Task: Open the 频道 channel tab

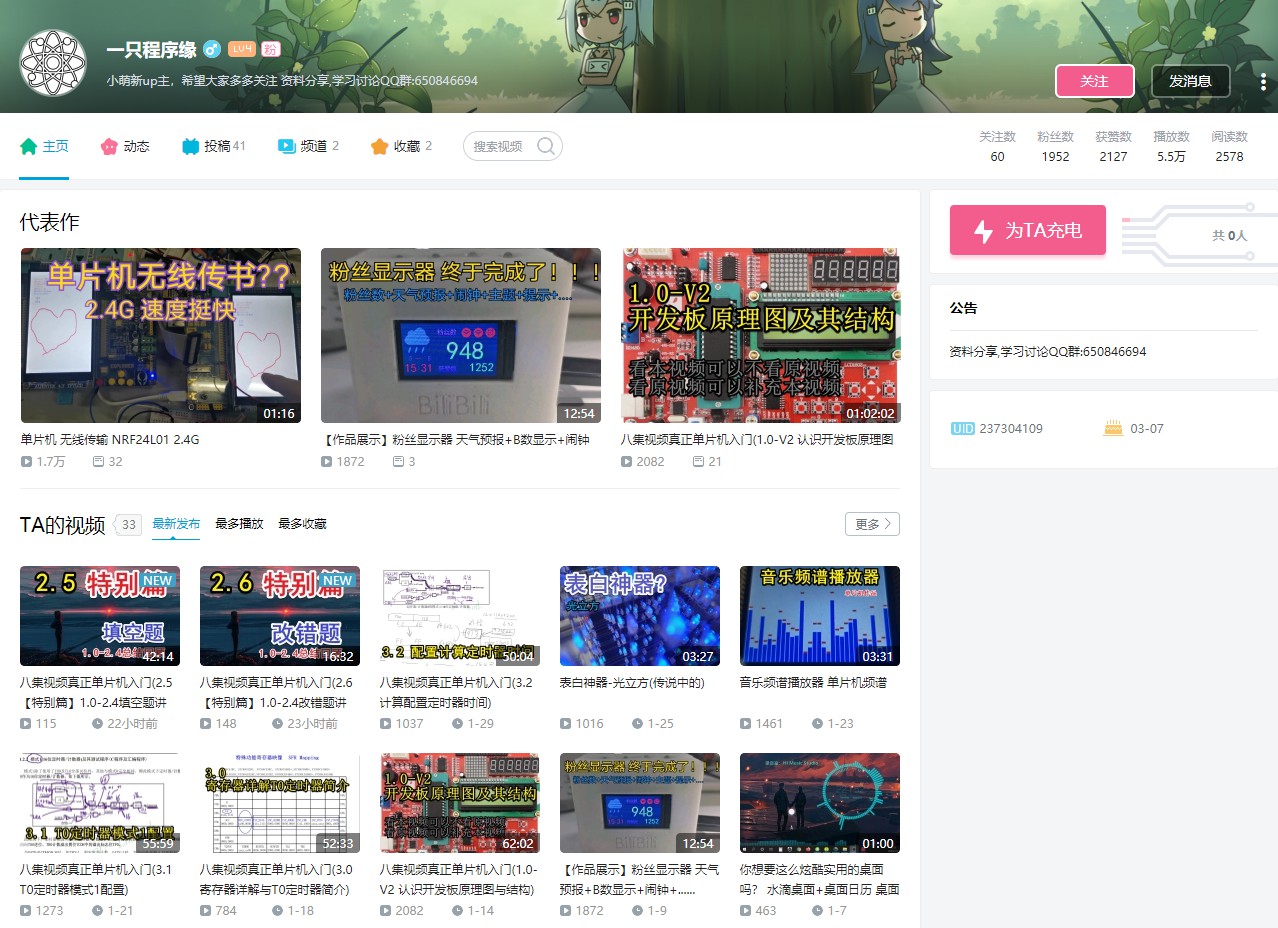Action: (308, 146)
